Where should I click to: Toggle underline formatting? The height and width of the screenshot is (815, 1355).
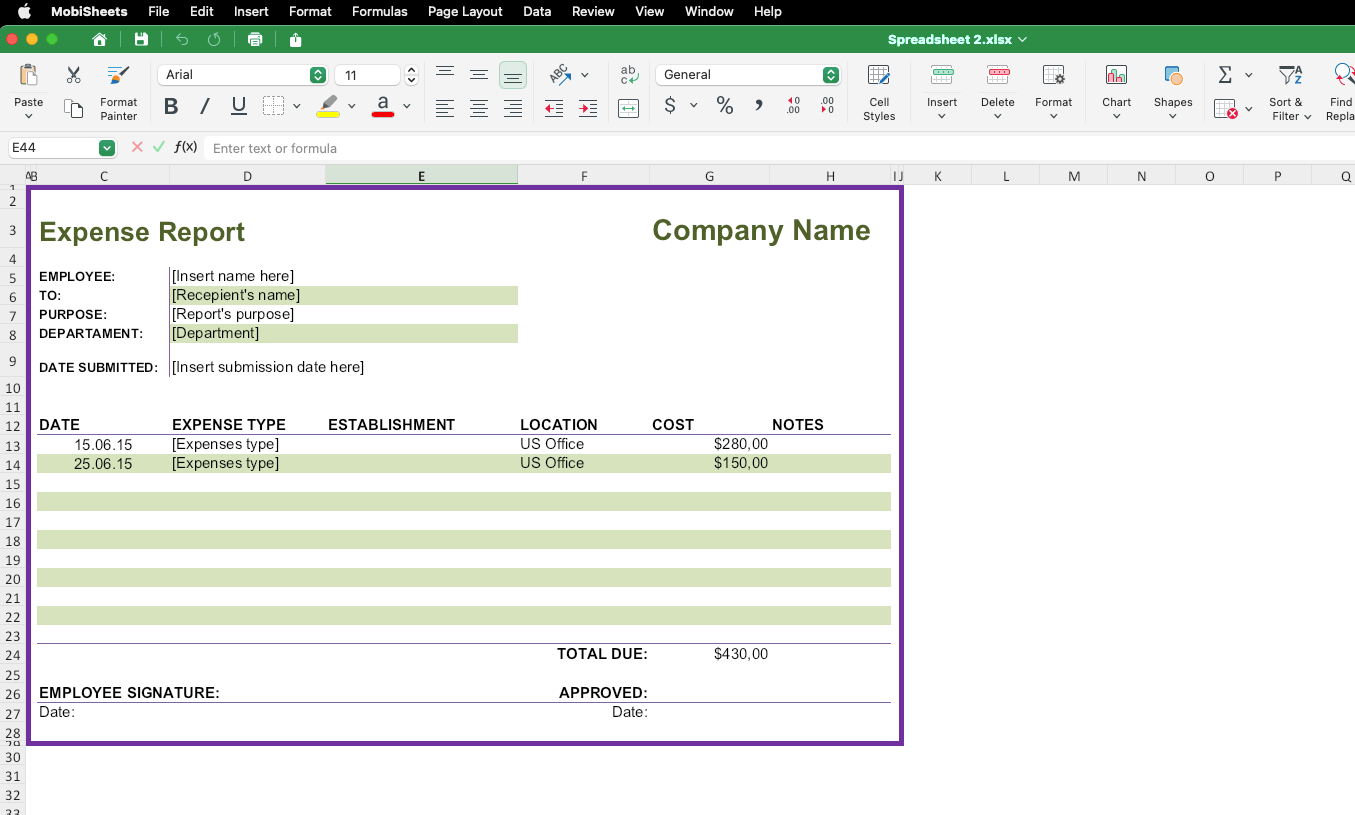239,106
